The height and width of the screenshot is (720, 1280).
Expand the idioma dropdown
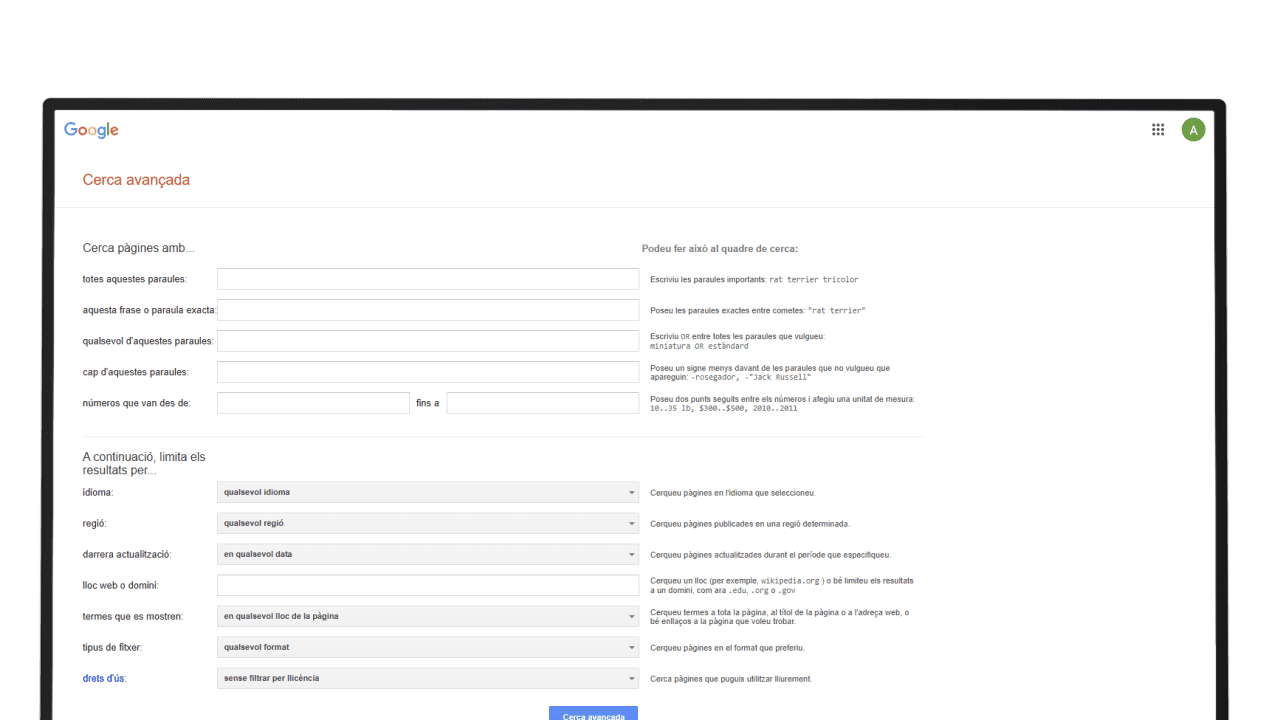click(427, 492)
